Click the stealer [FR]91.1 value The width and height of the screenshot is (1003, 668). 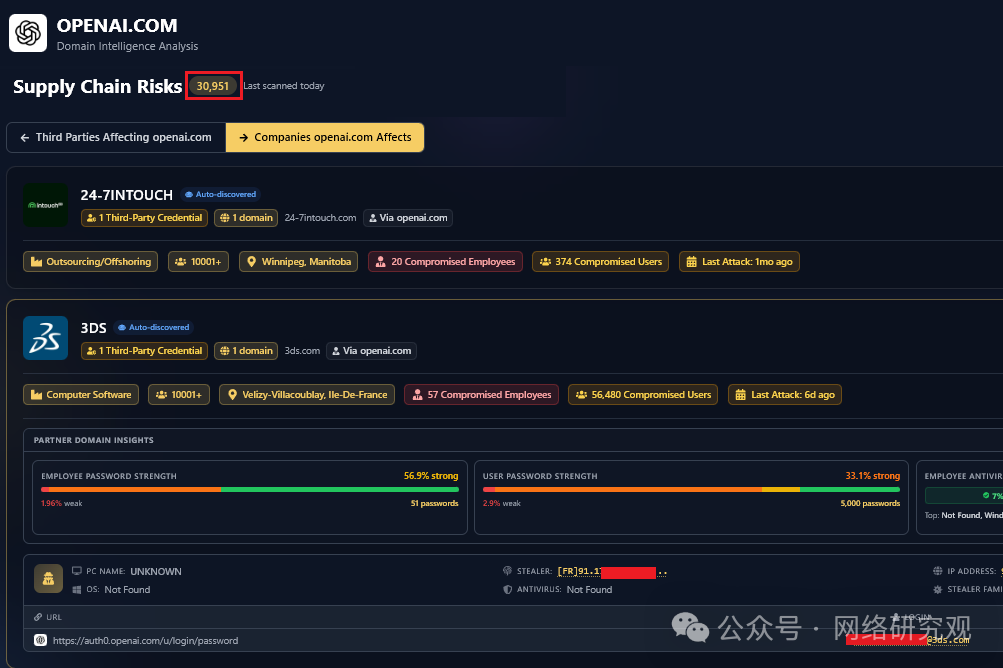pos(612,571)
